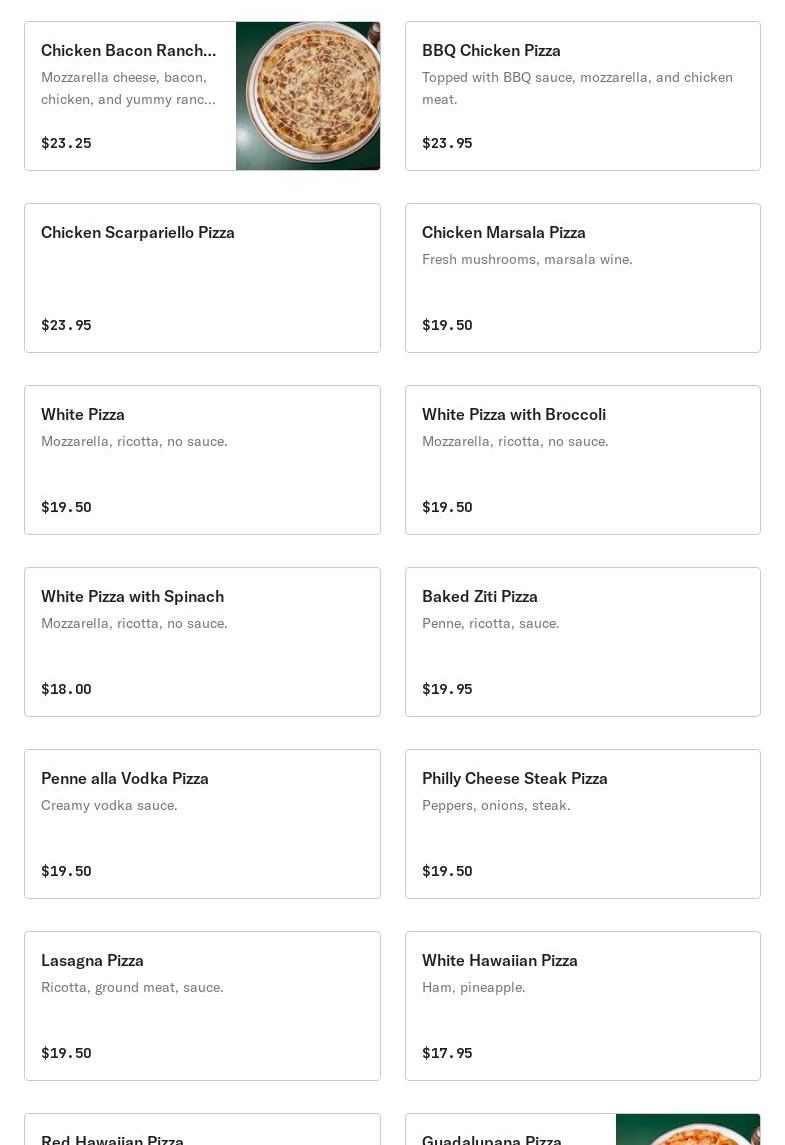Click the Creamy vodka sauce description
The image size is (785, 1145).
pyautogui.click(x=110, y=805)
